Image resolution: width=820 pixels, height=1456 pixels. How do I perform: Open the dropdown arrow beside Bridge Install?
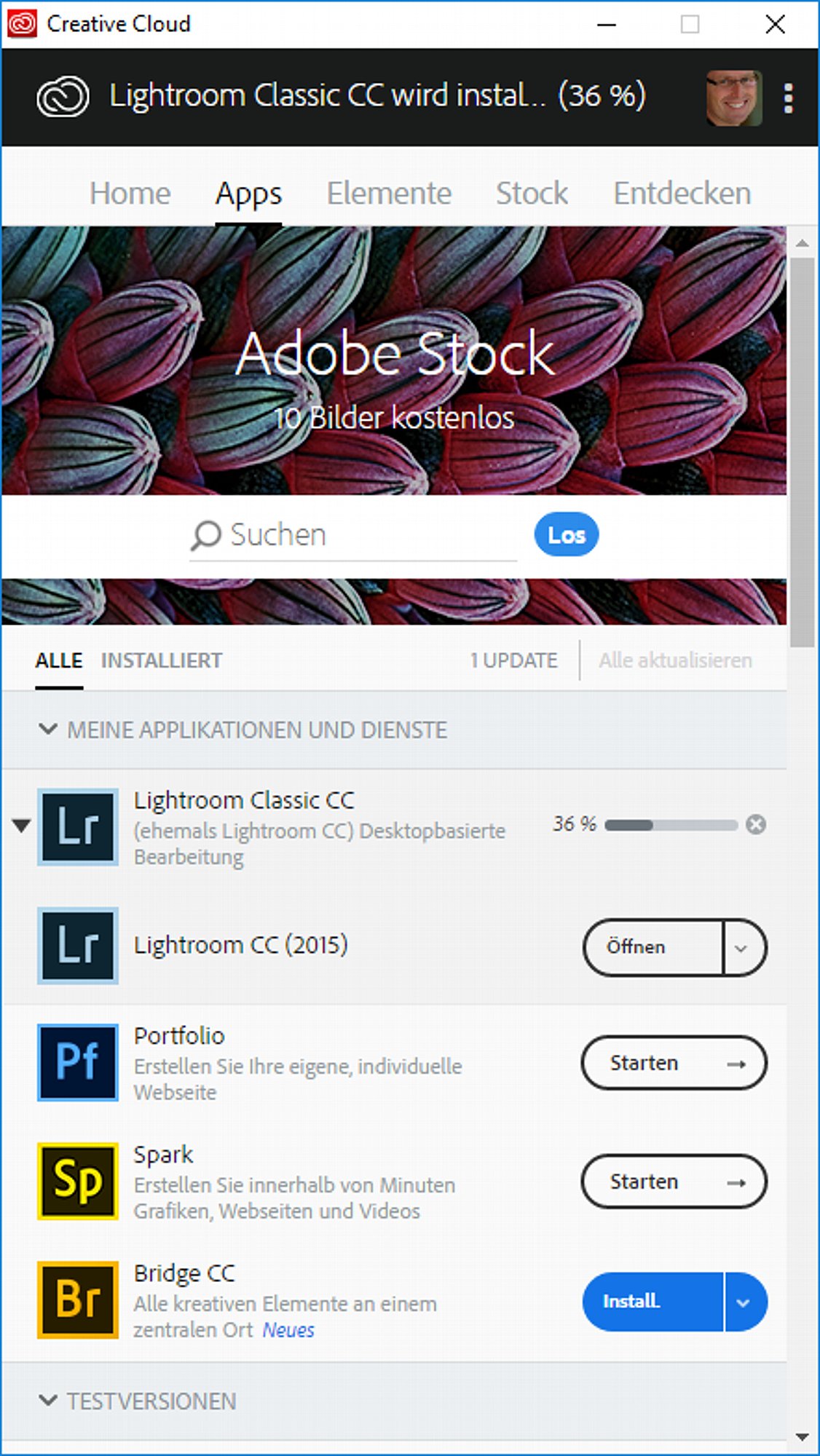pos(744,1302)
